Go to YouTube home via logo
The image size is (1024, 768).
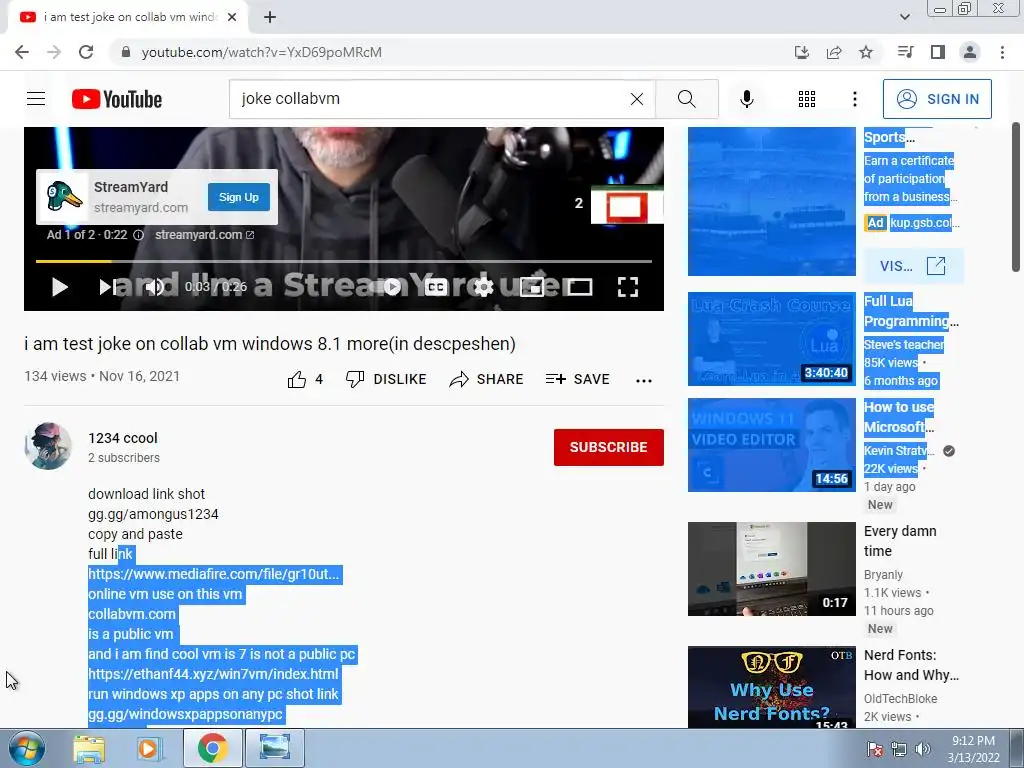pos(117,99)
